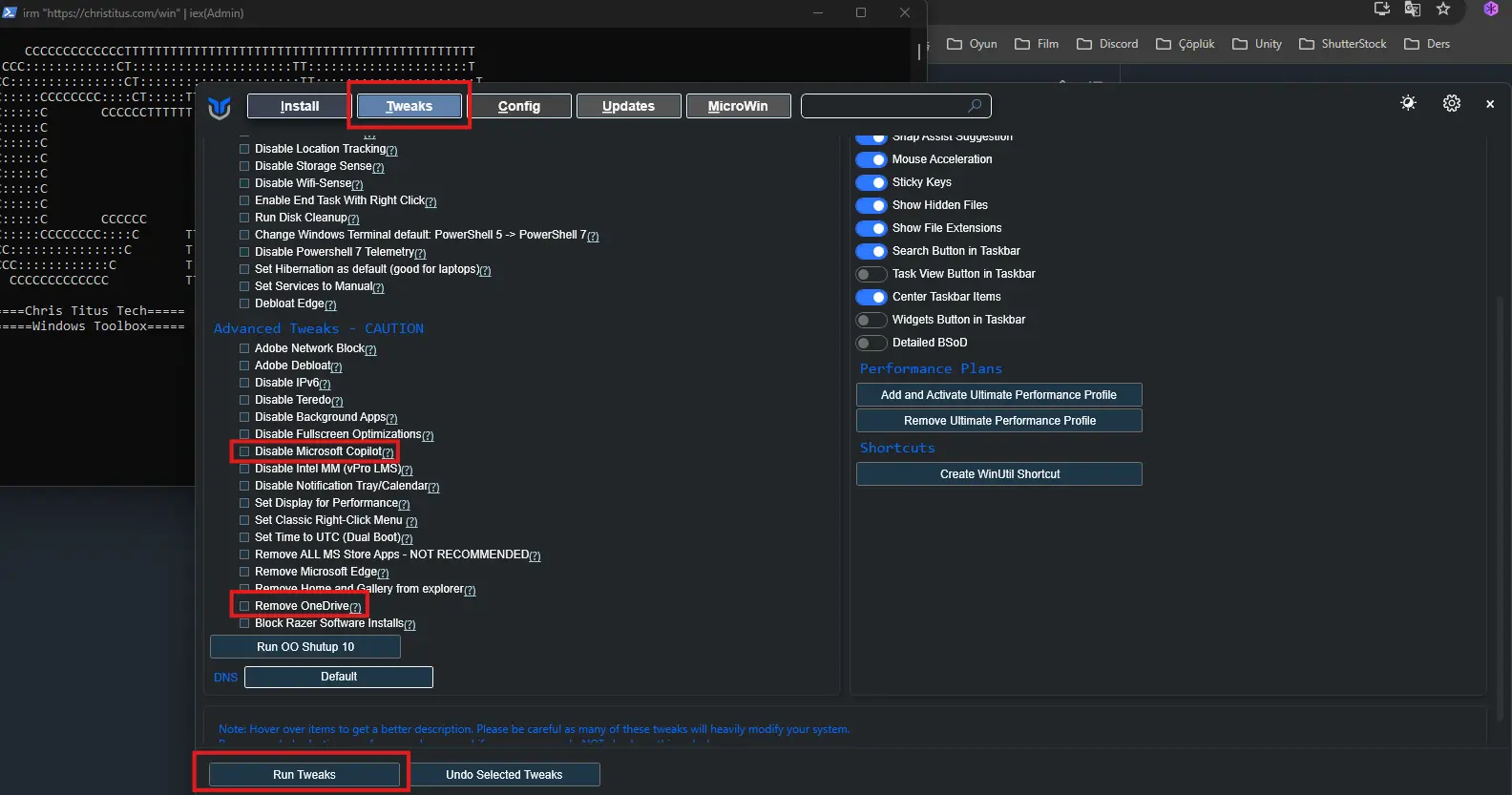Click the browser bookmark star icon
Screen dimensions: 1512x795
pyautogui.click(x=1443, y=9)
